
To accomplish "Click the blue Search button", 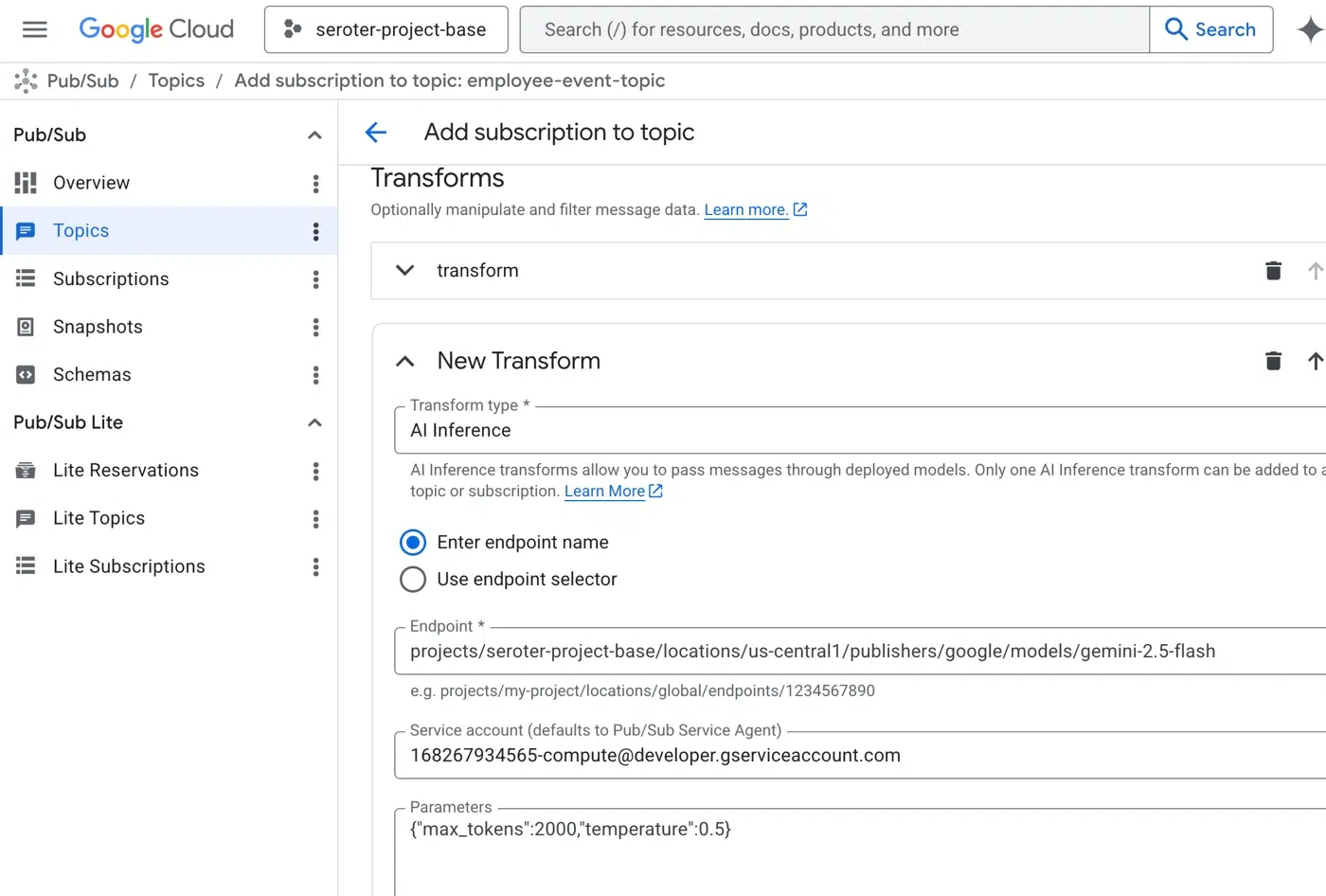I will click(x=1211, y=29).
